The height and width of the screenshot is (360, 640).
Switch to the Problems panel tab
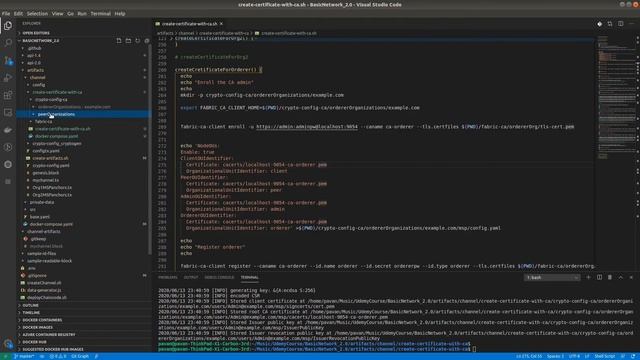(x=168, y=278)
